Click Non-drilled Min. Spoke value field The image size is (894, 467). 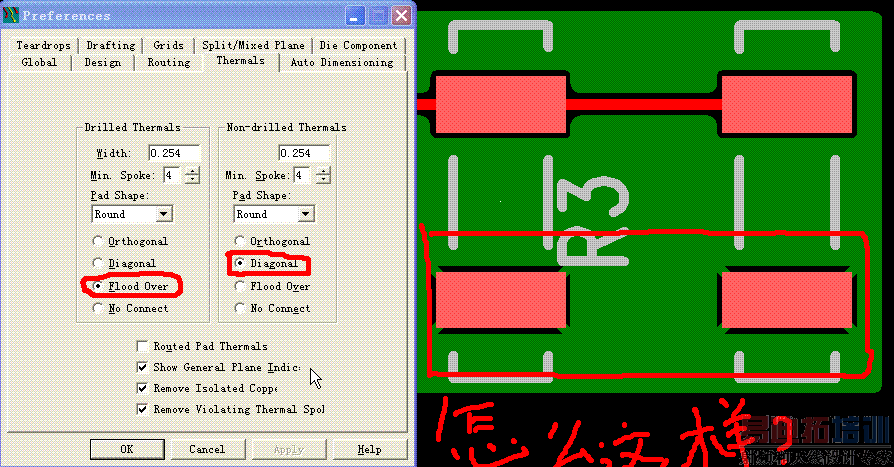(x=302, y=175)
